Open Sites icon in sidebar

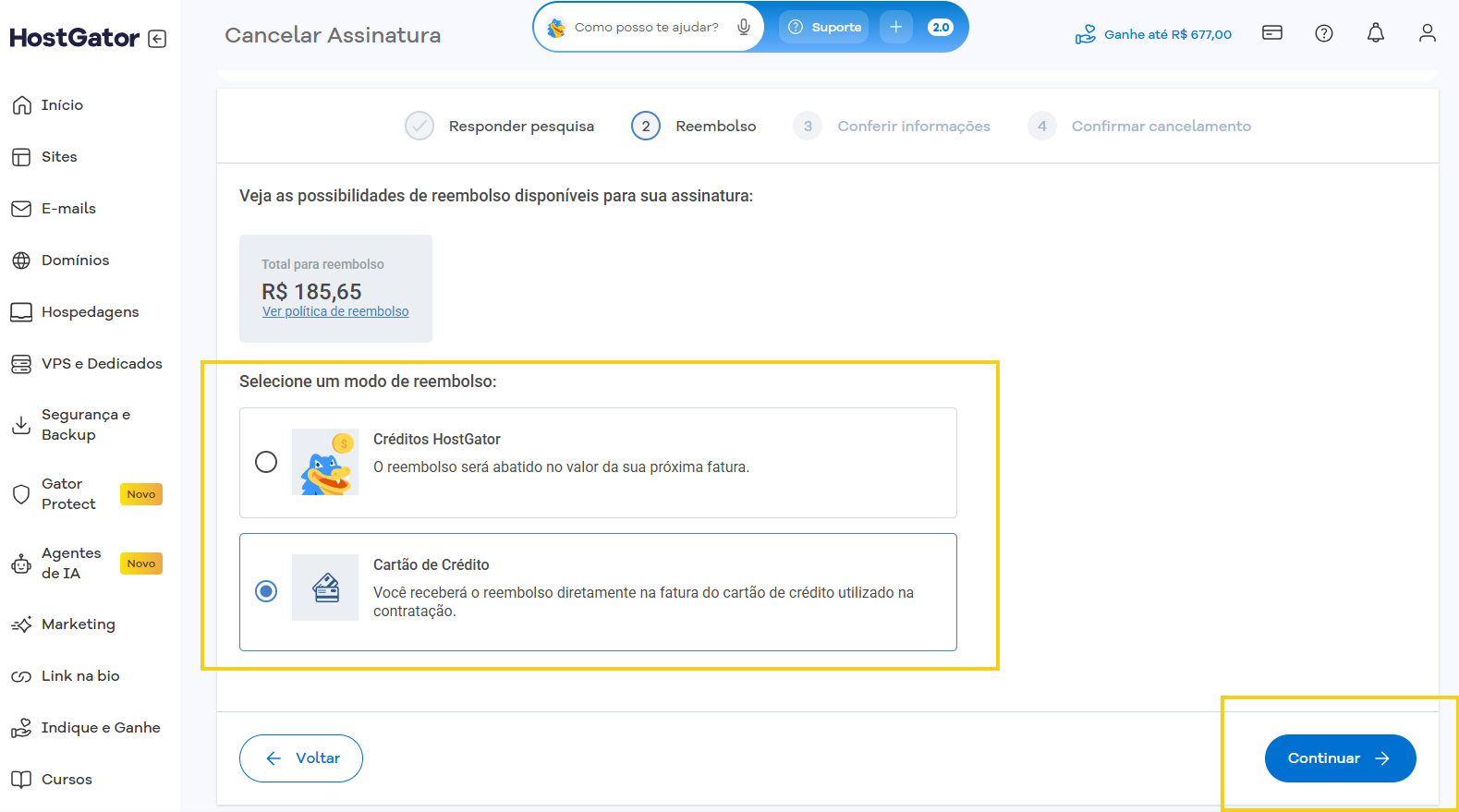coord(21,157)
